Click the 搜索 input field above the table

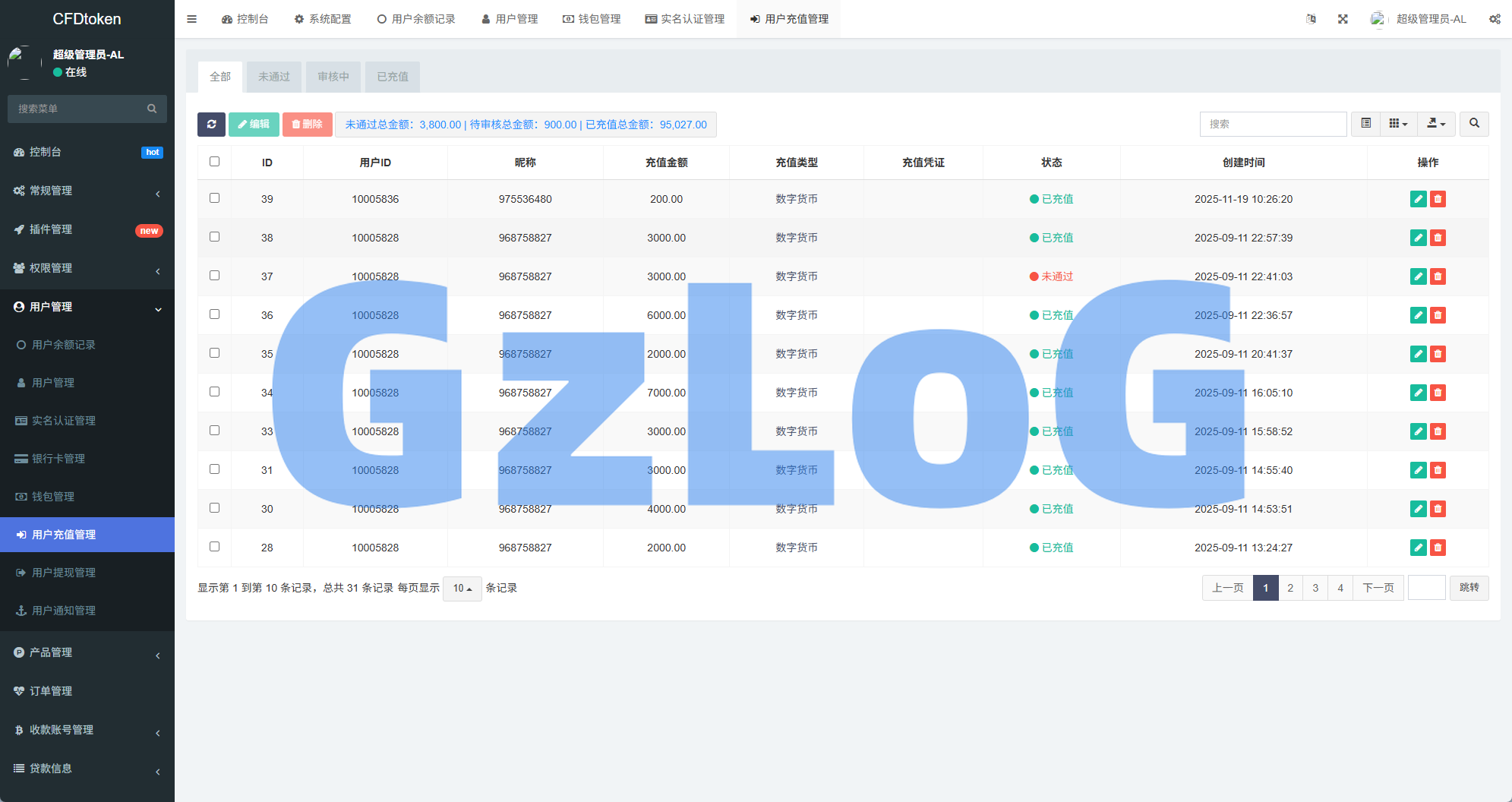click(1273, 124)
